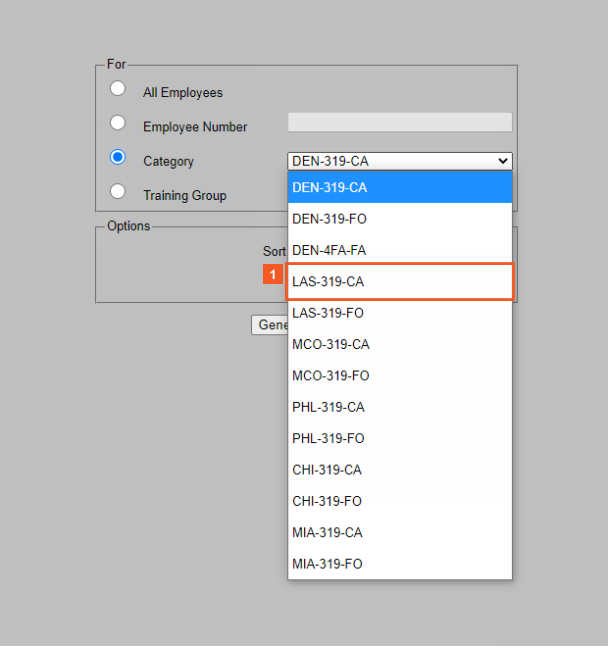
Task: Choose LAS-319-CA from the dropdown list
Action: click(x=400, y=281)
